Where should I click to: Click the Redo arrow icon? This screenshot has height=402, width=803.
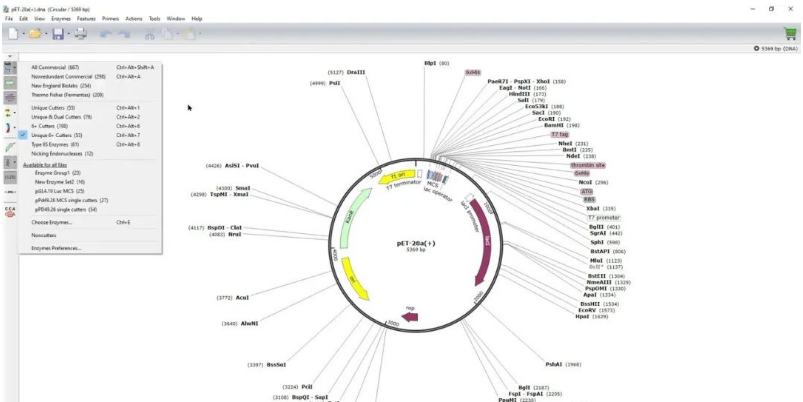tap(124, 34)
